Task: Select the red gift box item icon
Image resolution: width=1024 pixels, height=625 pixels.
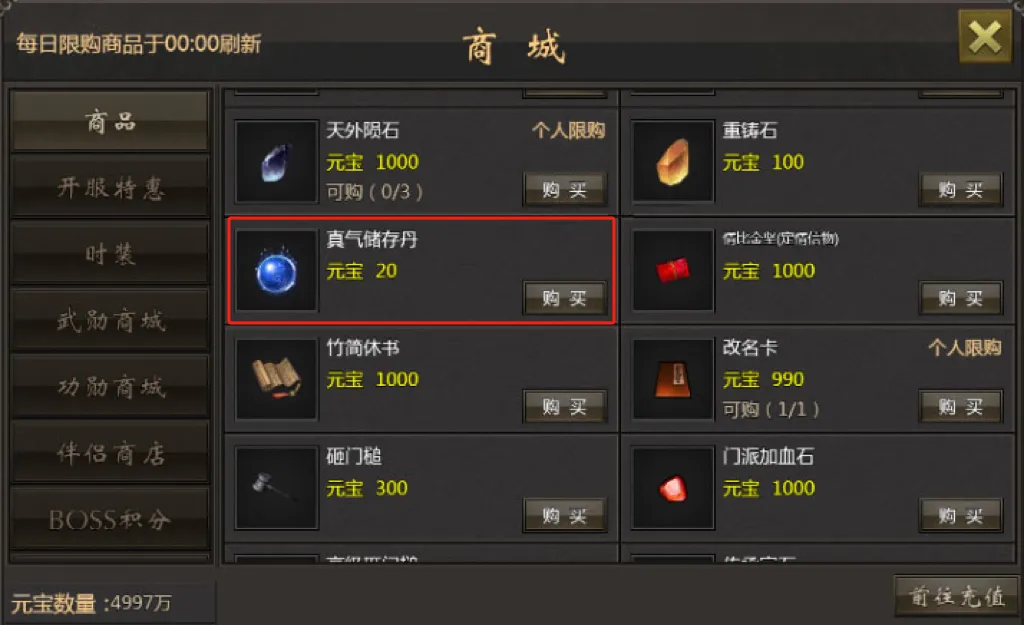Action: pos(673,270)
